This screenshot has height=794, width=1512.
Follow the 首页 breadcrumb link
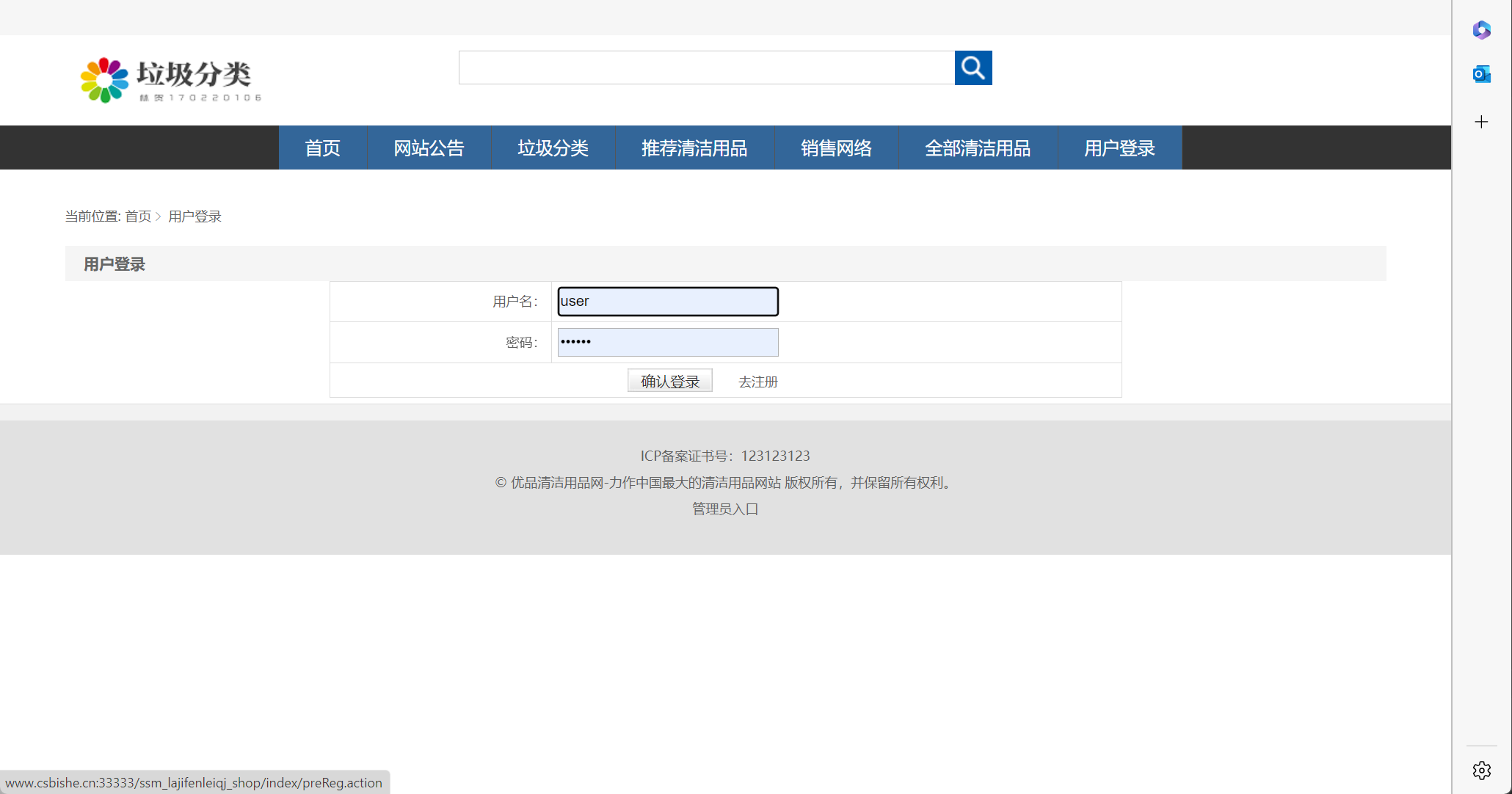[x=139, y=216]
